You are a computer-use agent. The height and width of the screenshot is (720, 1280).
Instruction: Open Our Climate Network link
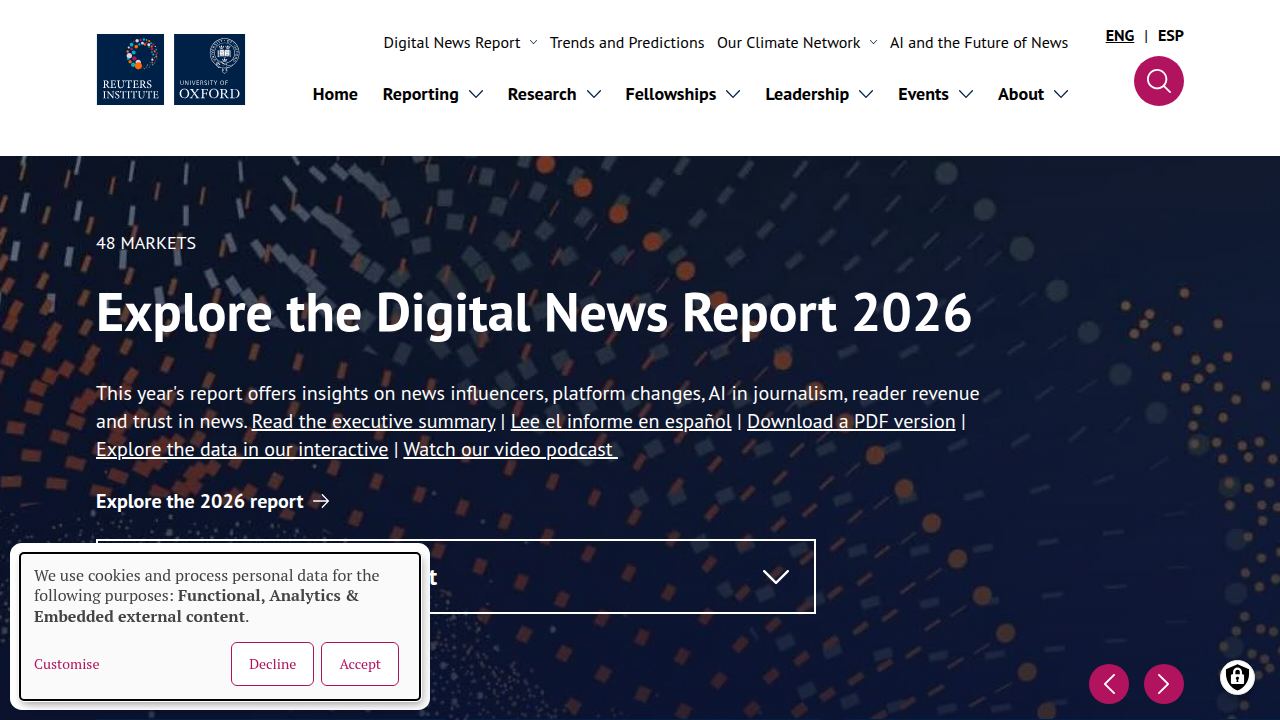coord(789,43)
